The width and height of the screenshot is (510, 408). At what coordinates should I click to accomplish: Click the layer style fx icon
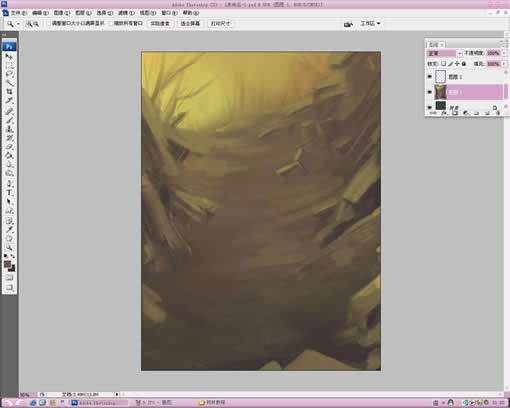(444, 113)
